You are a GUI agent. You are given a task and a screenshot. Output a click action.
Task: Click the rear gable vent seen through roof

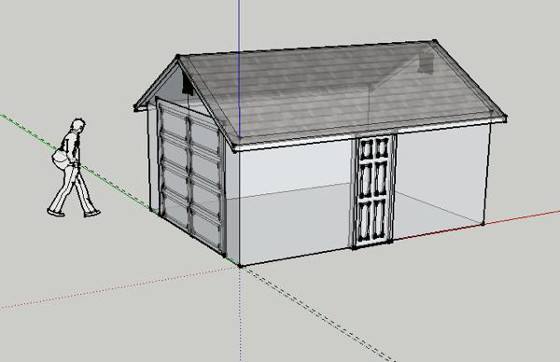point(426,64)
